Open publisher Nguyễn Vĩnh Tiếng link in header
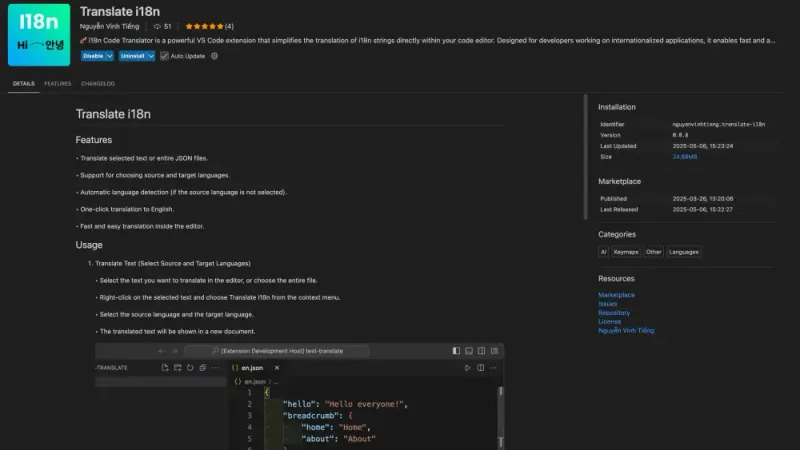The width and height of the screenshot is (800, 450). click(x=109, y=27)
